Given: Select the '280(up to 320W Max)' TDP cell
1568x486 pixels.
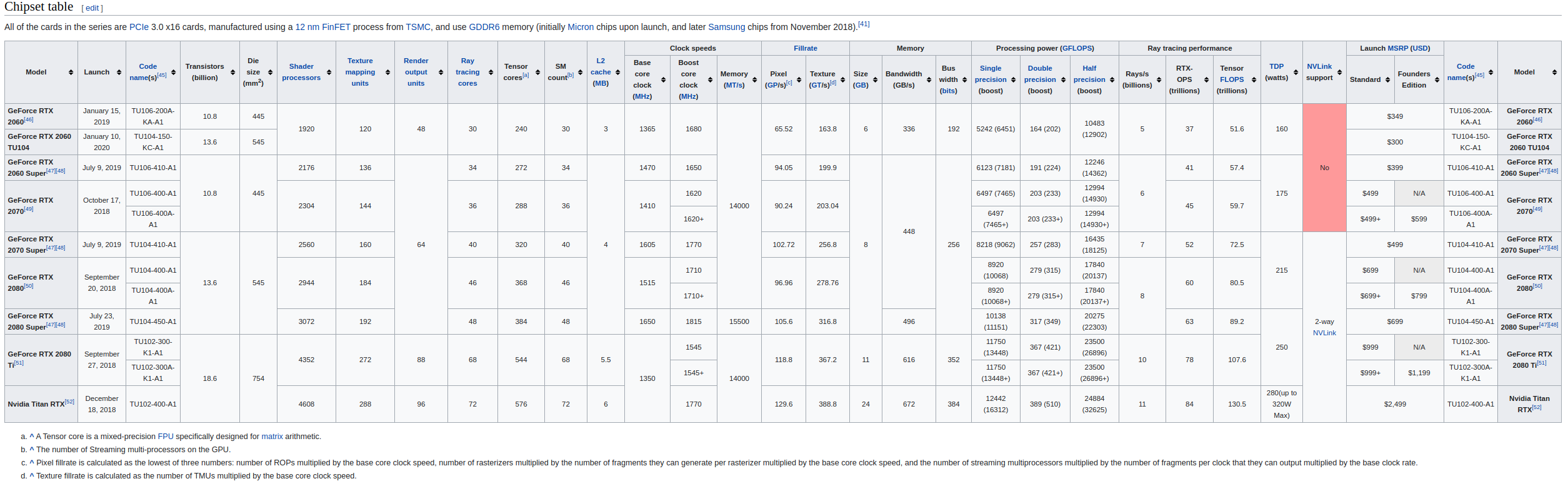Looking at the screenshot, I should [x=1282, y=404].
